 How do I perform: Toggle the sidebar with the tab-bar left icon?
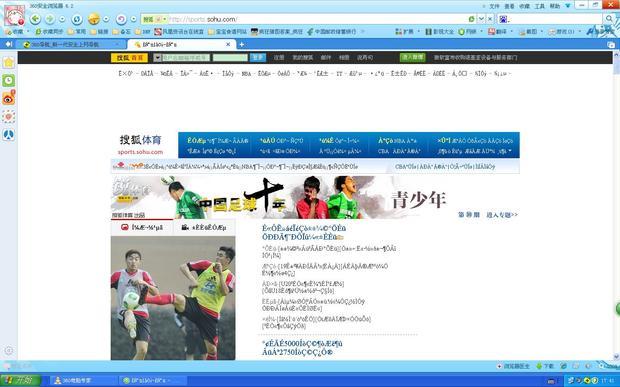tap(8, 44)
